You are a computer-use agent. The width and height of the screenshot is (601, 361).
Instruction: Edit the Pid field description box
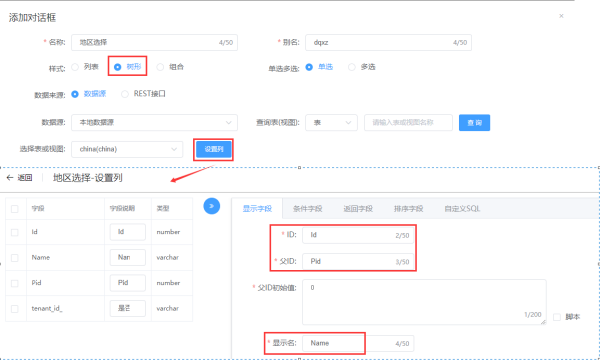128,283
